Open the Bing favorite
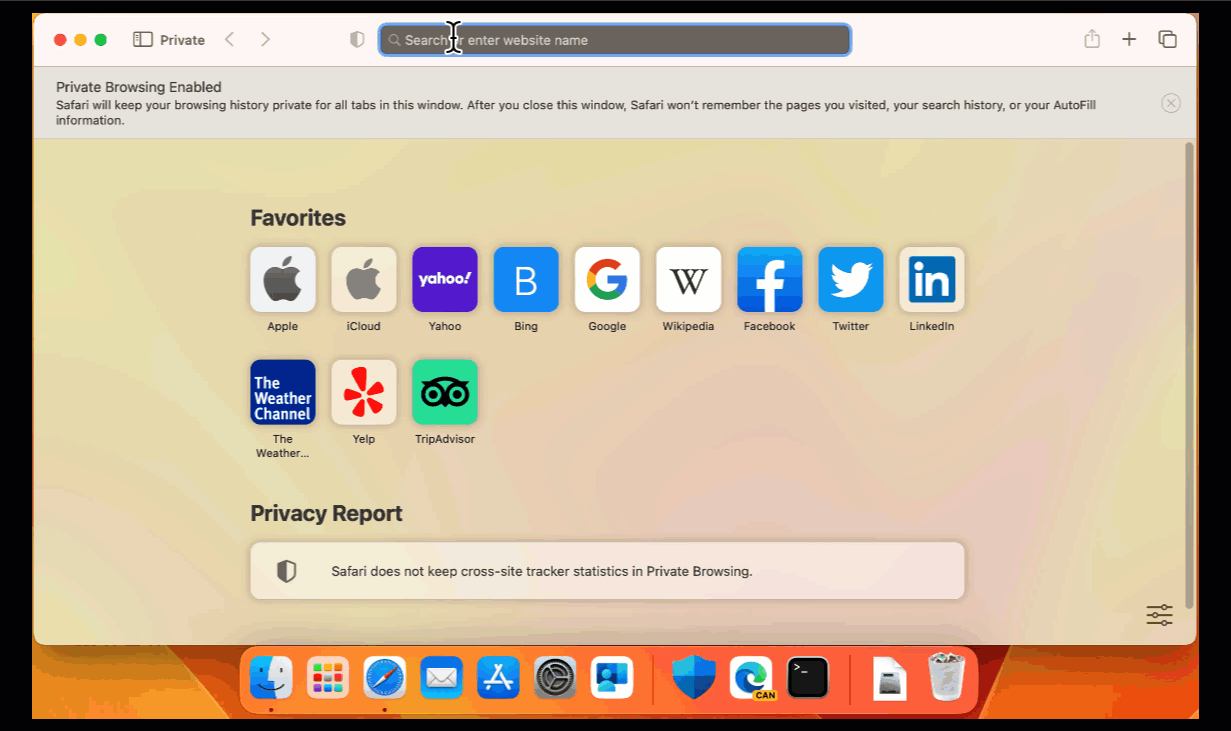This screenshot has width=1231, height=731. (525, 279)
